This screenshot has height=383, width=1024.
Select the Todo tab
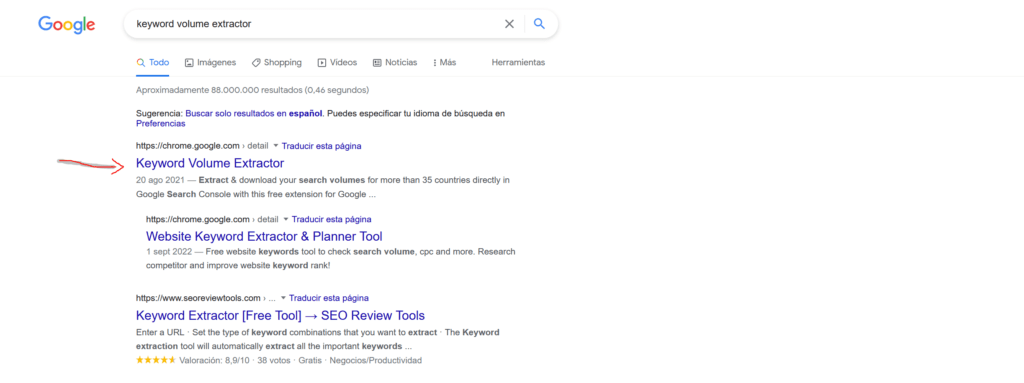152,63
